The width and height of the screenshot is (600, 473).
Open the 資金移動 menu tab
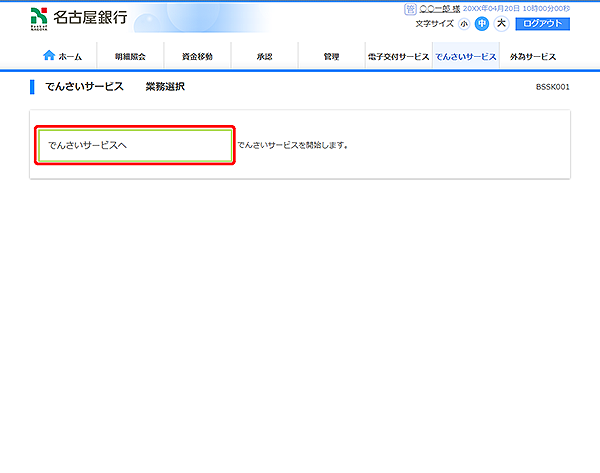coord(197,57)
